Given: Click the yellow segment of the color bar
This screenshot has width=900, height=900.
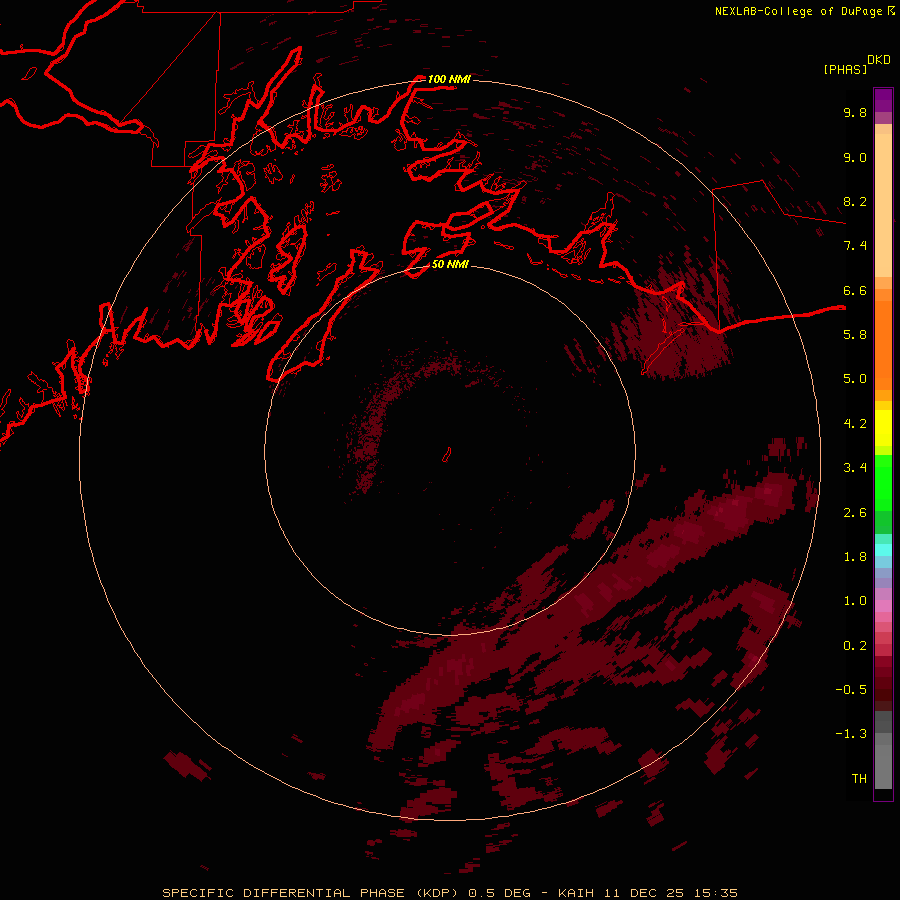Looking at the screenshot, I should point(883,428).
